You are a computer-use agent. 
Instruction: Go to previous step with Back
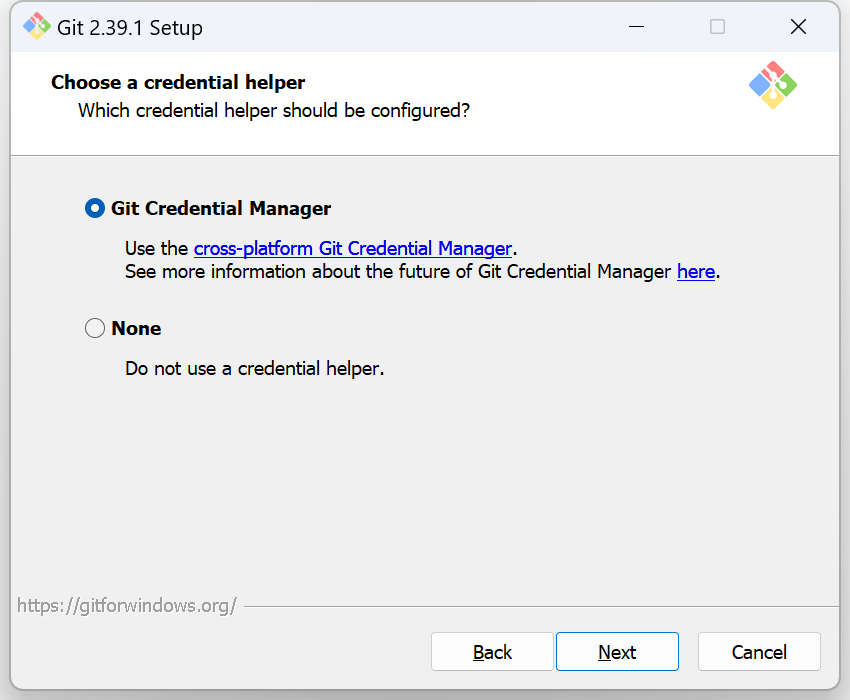[492, 652]
